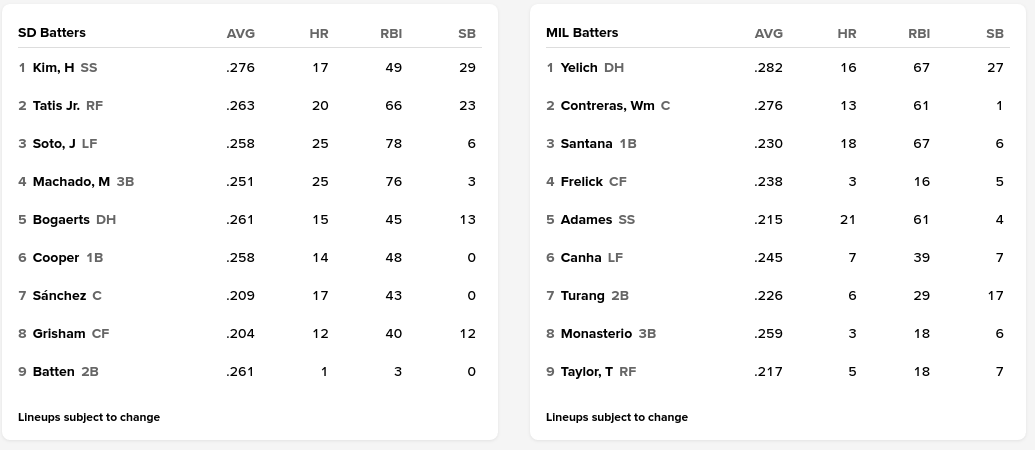Click the MIL Batters SB column header
Image resolution: width=1035 pixels, height=450 pixels.
[994, 33]
